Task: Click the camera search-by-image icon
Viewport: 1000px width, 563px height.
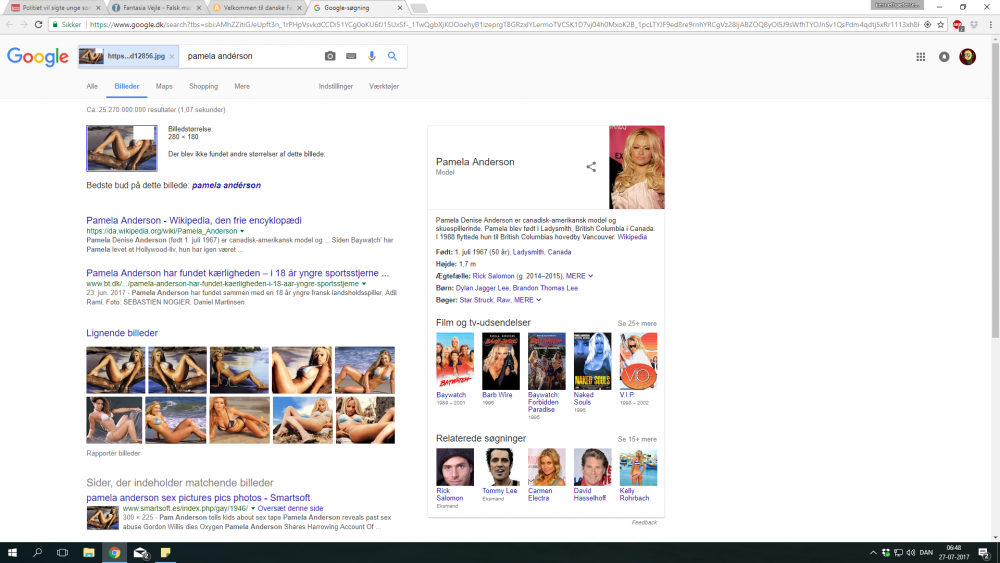Action: click(330, 56)
